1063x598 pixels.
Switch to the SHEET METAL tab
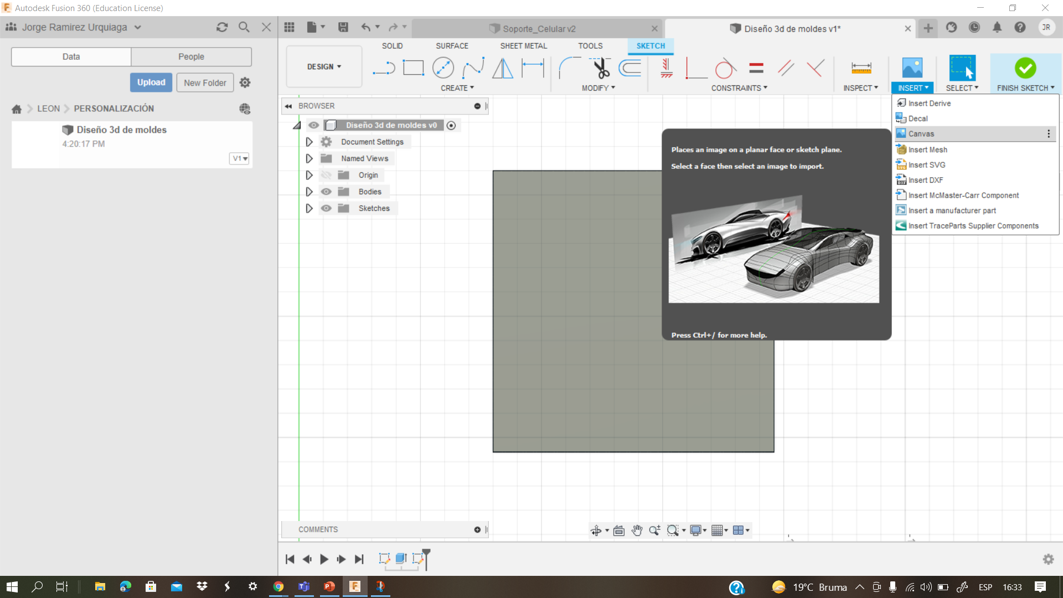click(523, 46)
